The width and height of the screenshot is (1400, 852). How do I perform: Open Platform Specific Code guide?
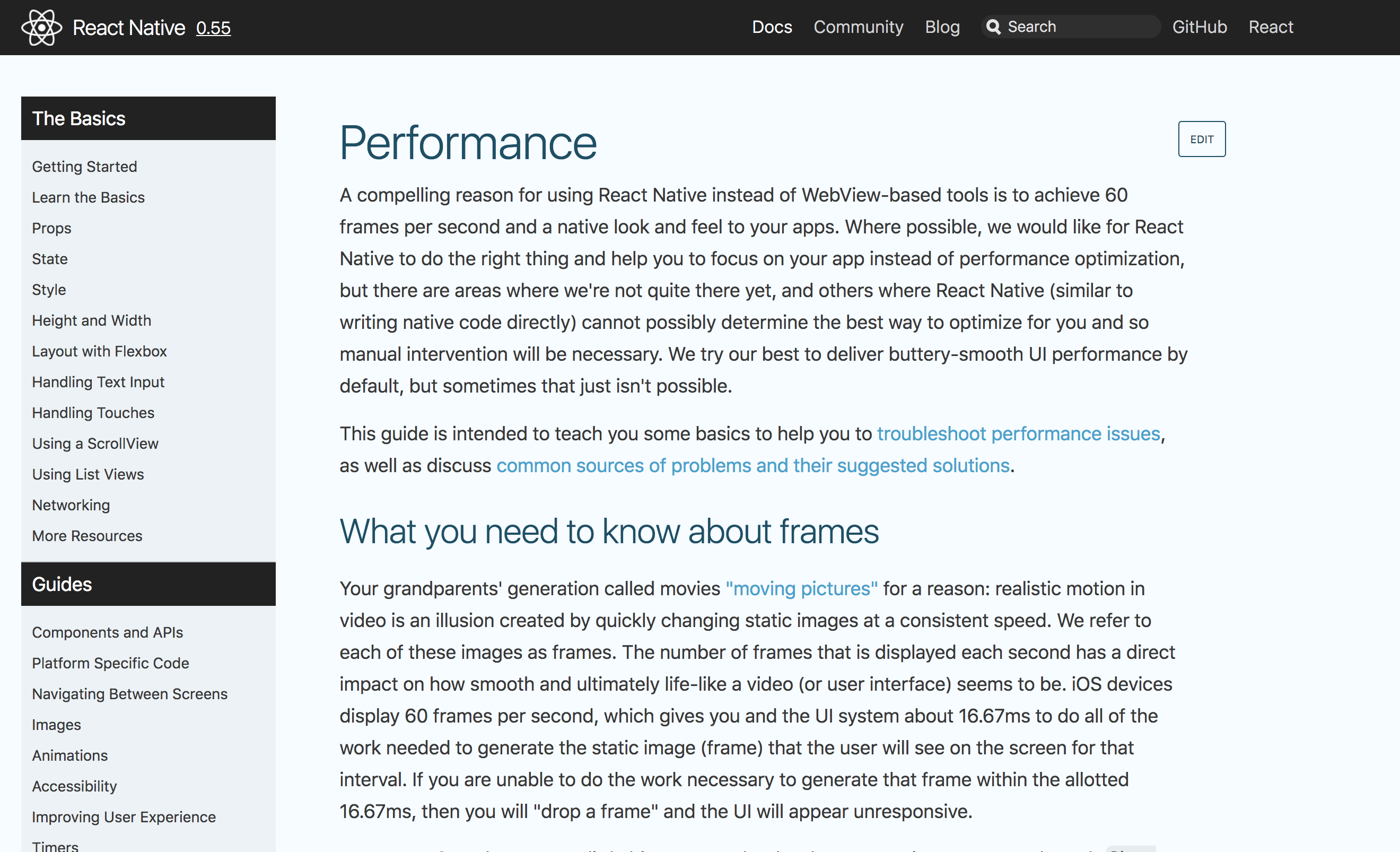110,663
